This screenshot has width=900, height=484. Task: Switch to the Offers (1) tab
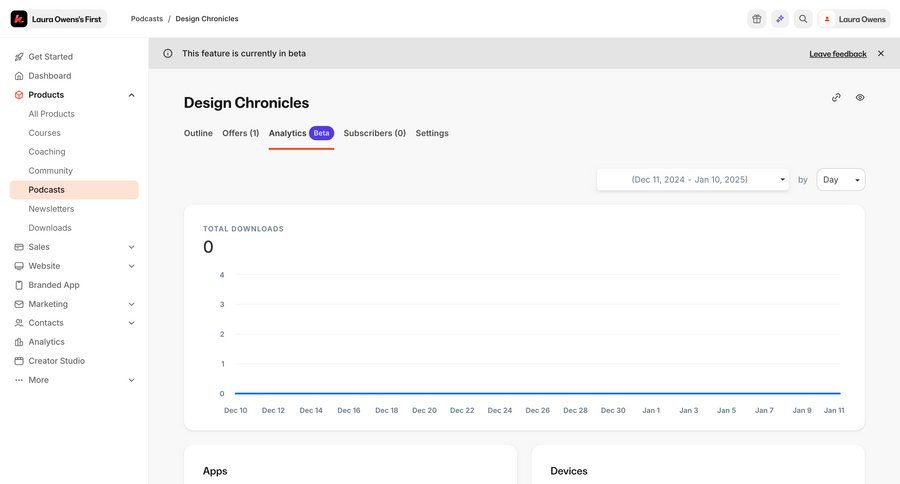240,133
